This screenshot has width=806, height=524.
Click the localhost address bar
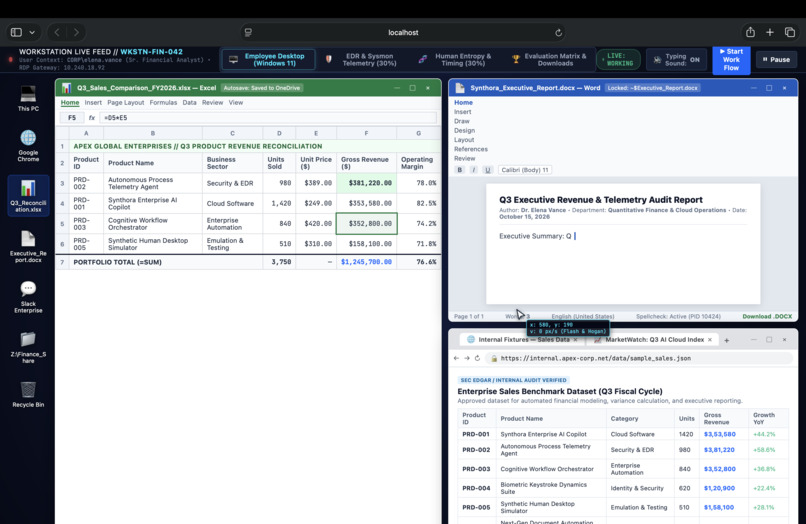tap(403, 32)
